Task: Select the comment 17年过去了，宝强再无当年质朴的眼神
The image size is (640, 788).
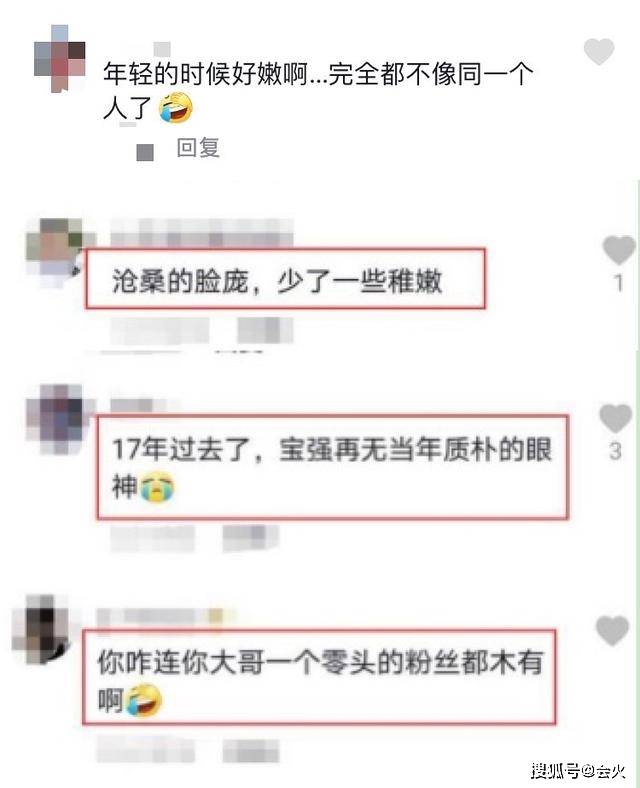Action: [x=332, y=468]
